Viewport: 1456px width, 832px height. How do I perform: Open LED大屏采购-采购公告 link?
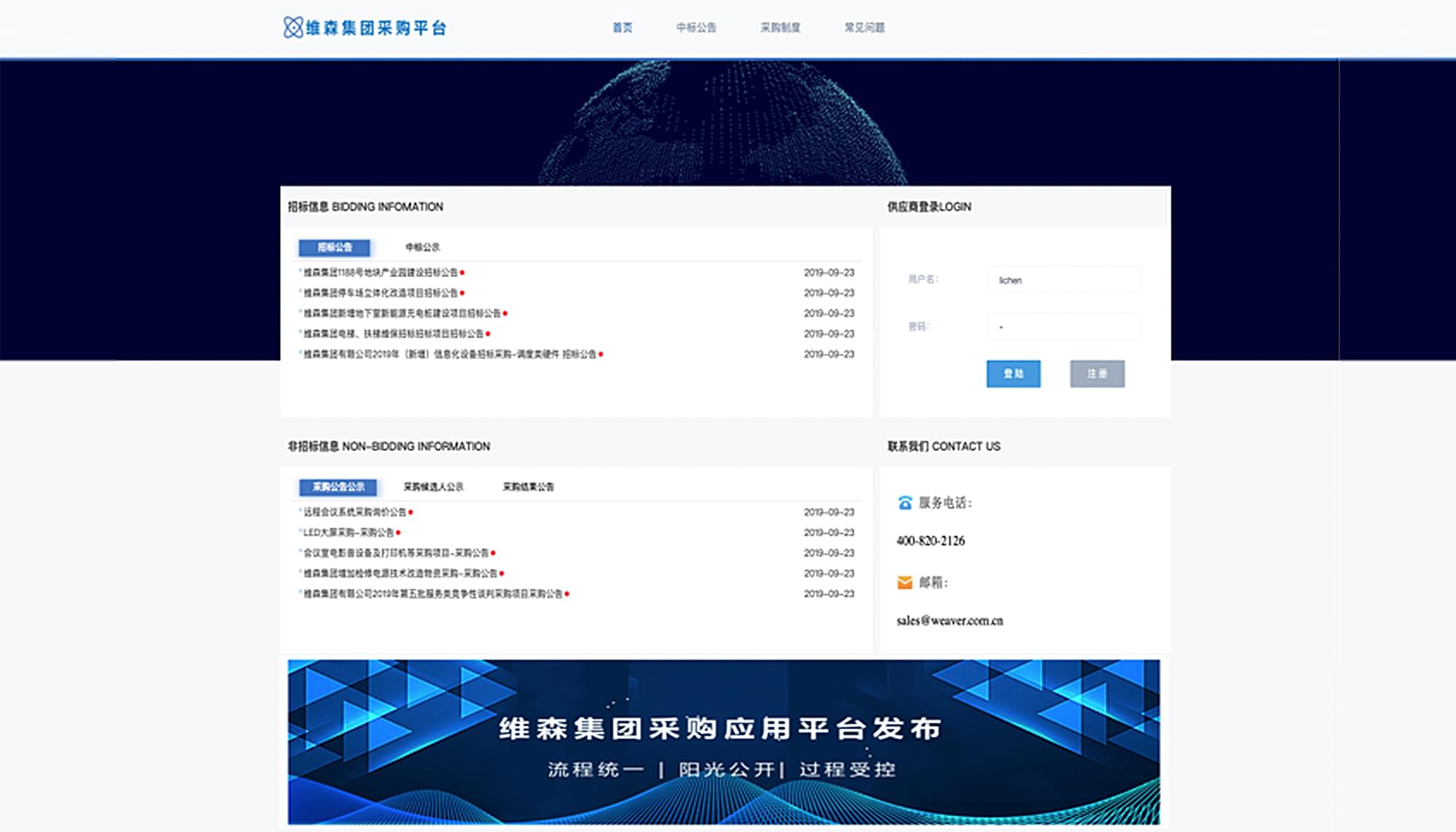(x=349, y=533)
